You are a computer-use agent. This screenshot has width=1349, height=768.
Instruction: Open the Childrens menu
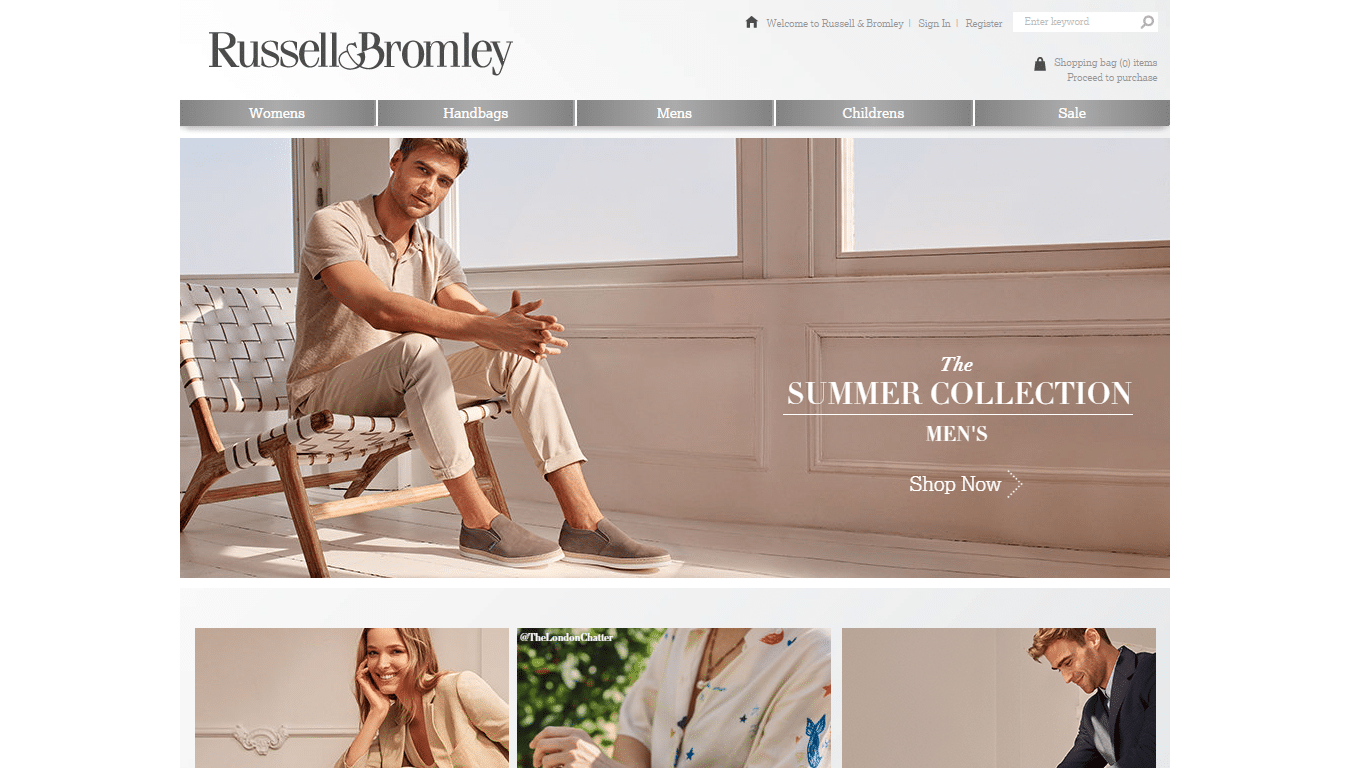pyautogui.click(x=873, y=113)
